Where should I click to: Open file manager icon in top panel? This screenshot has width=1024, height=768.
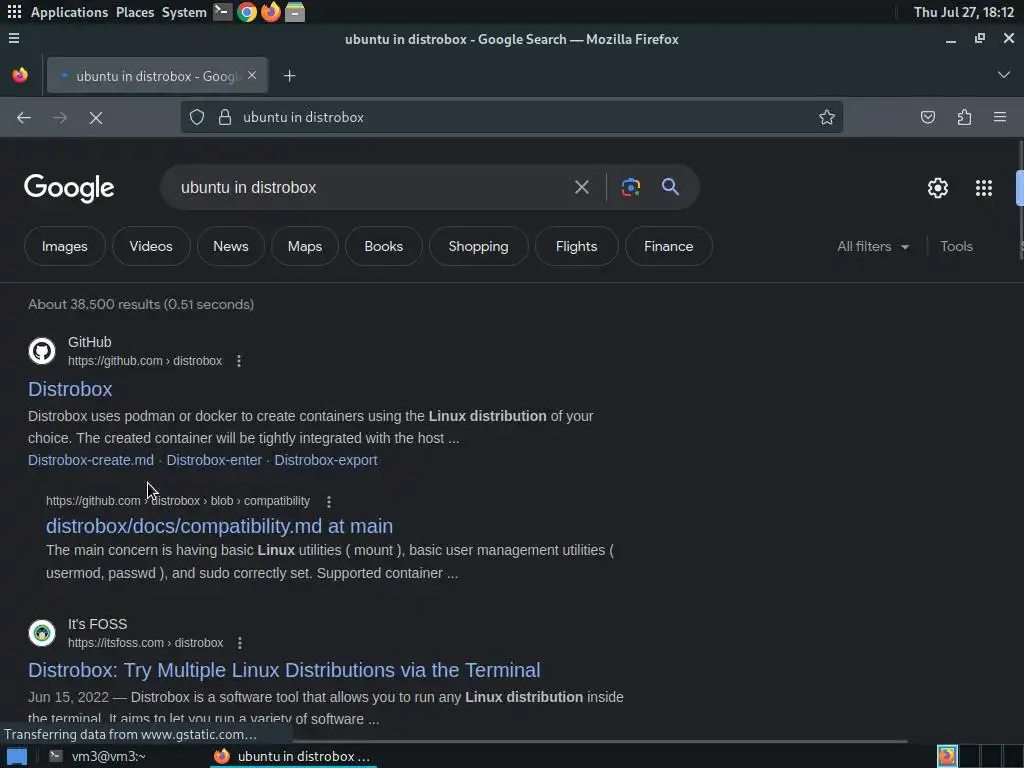pyautogui.click(x=295, y=12)
